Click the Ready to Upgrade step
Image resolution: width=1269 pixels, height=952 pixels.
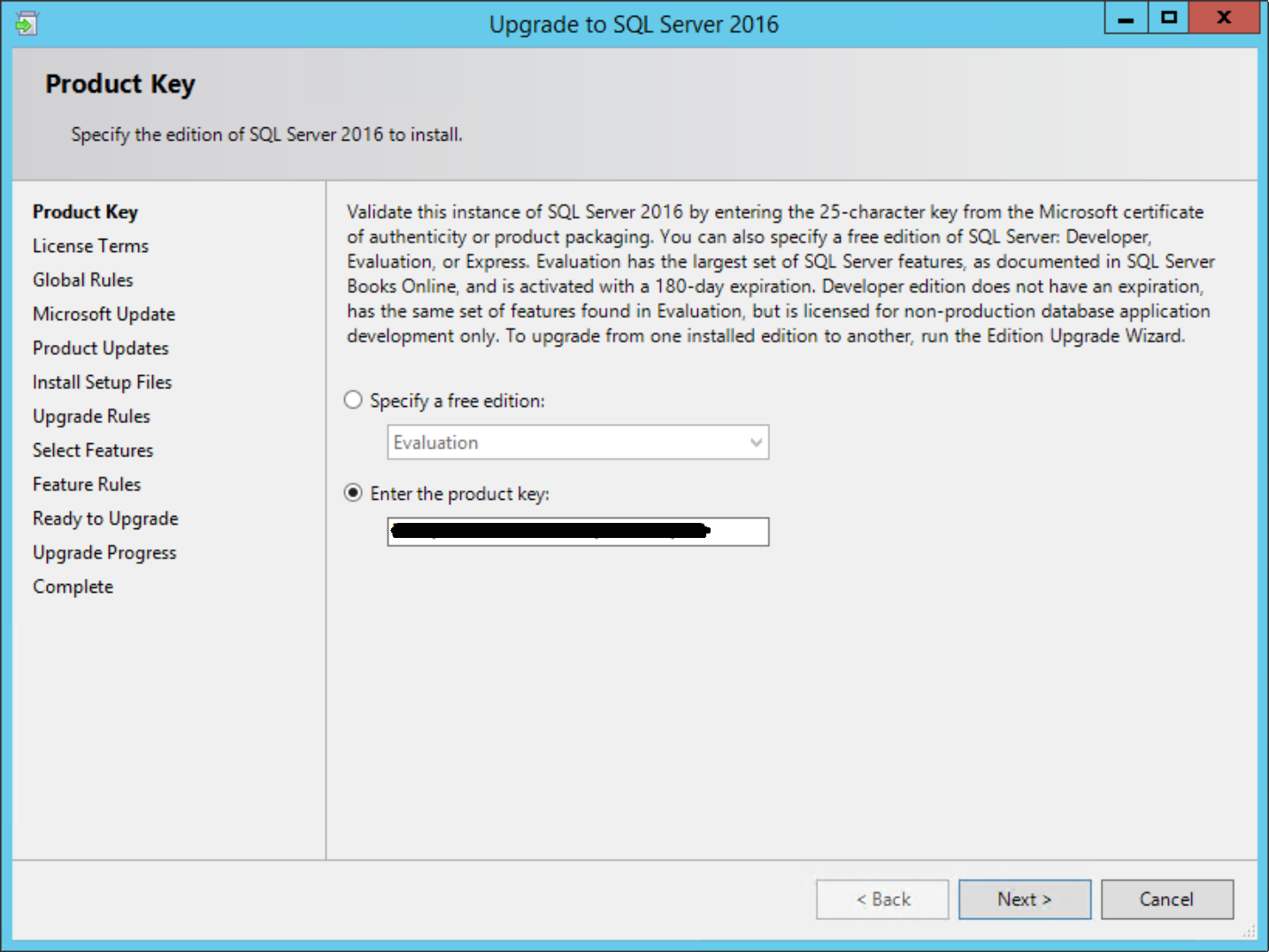(x=105, y=518)
